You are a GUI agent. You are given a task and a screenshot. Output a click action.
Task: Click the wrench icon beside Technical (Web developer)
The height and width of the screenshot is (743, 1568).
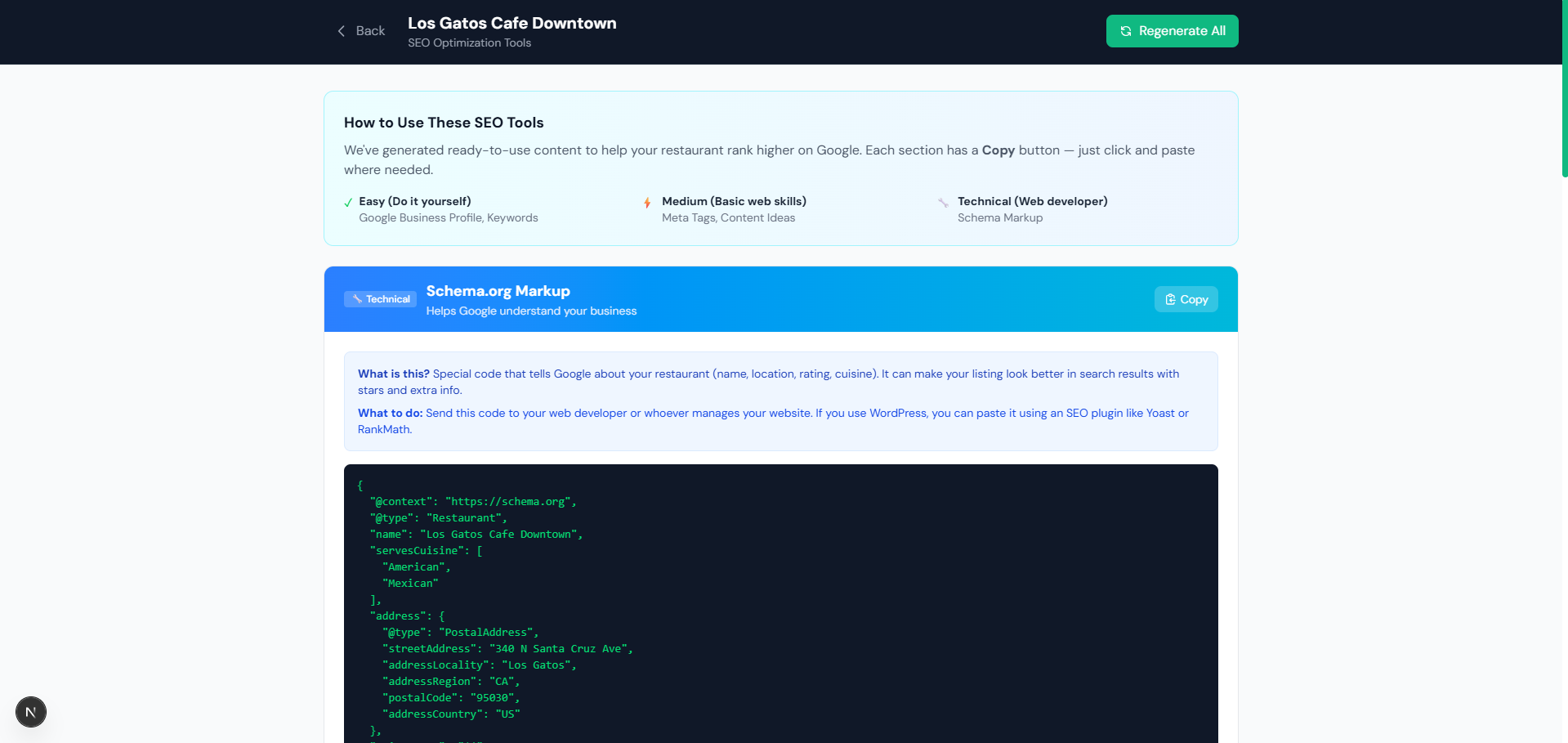[944, 202]
